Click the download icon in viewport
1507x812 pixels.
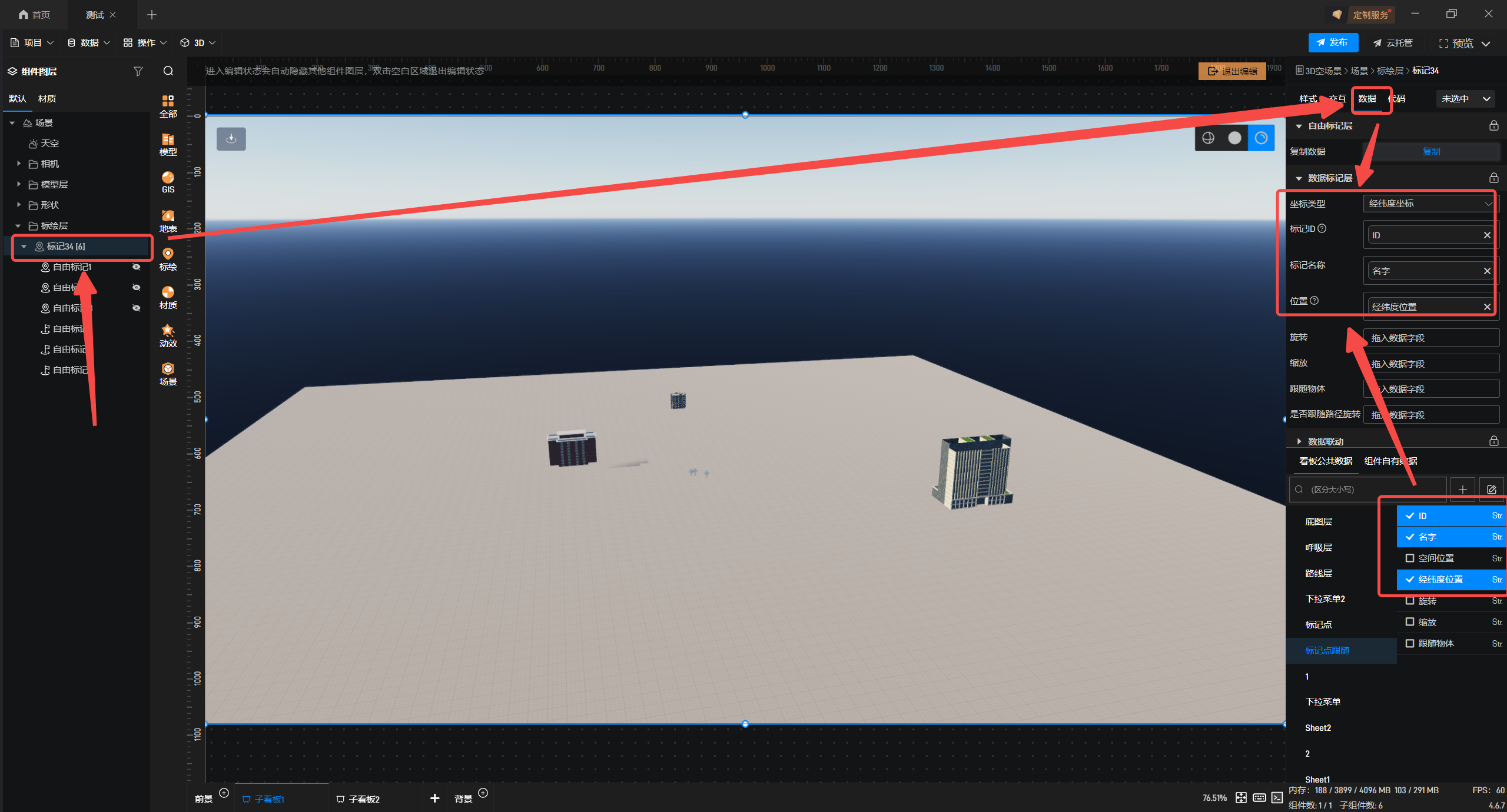pyautogui.click(x=231, y=139)
